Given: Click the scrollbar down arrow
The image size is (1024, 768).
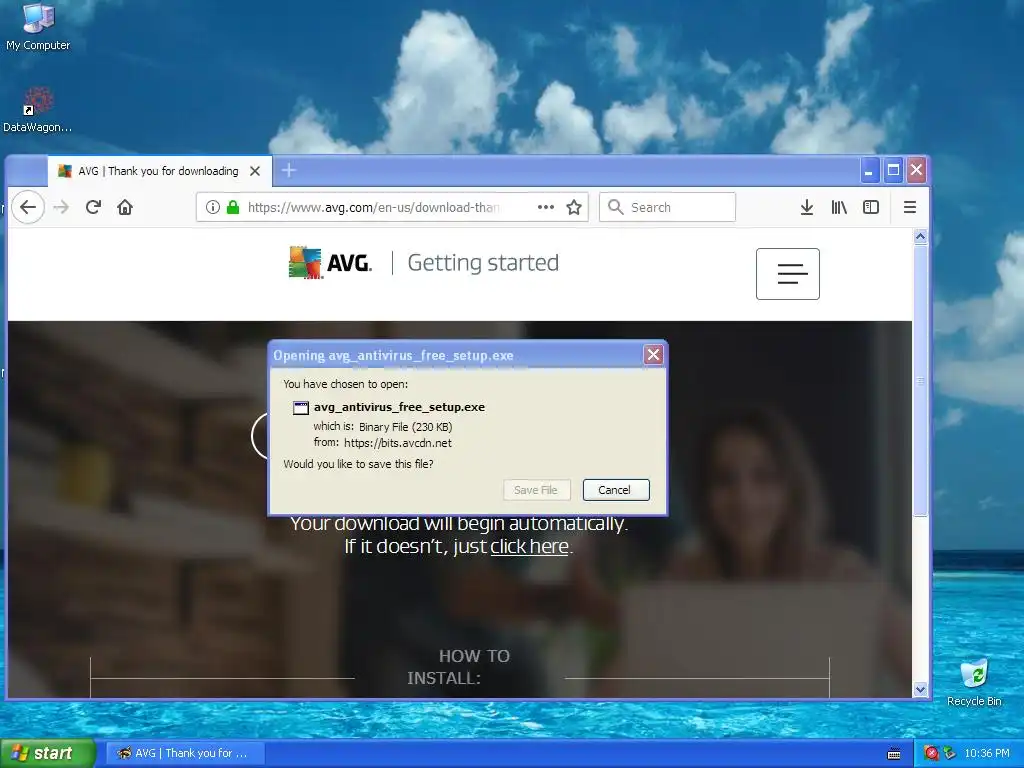Looking at the screenshot, I should click(920, 689).
